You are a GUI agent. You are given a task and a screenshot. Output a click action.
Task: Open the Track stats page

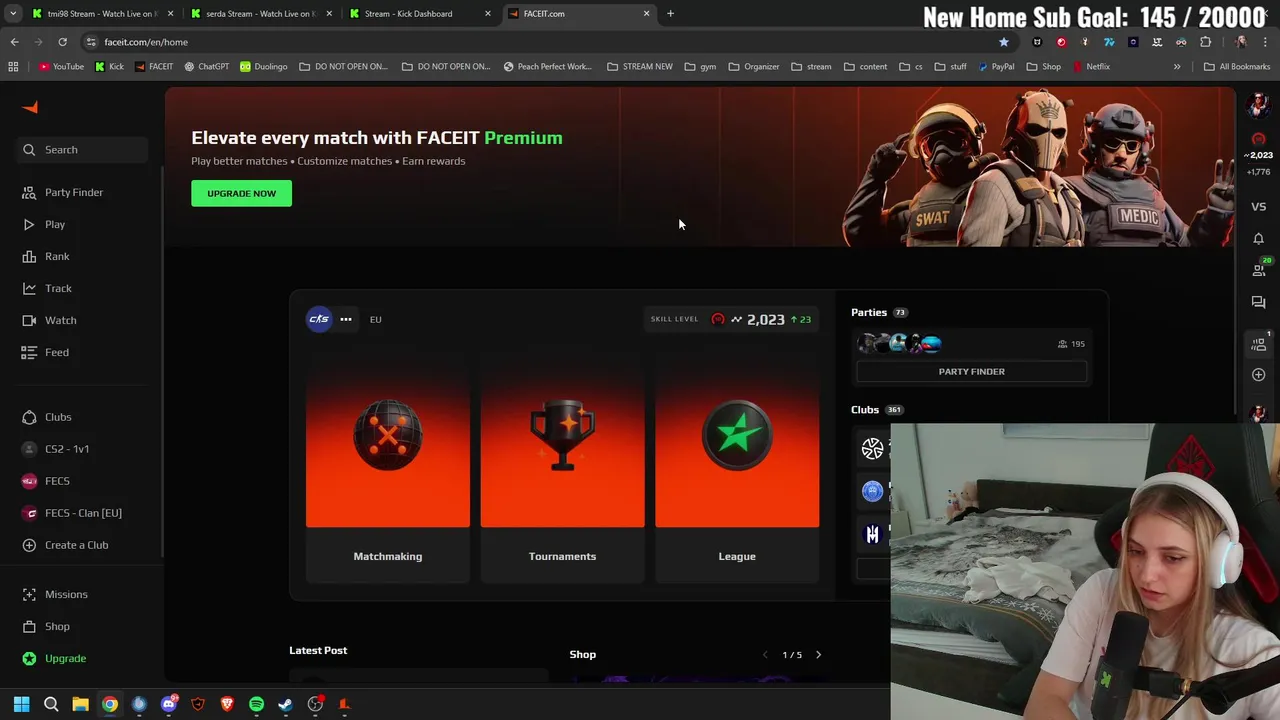point(47,288)
